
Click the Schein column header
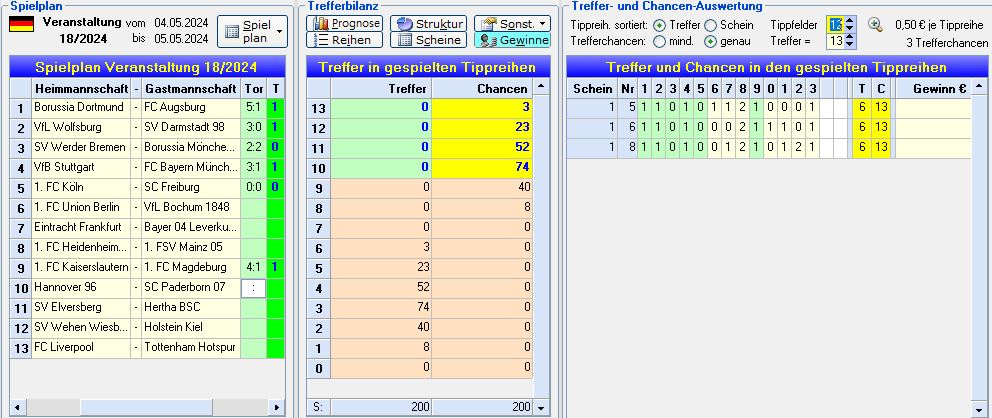pos(592,89)
